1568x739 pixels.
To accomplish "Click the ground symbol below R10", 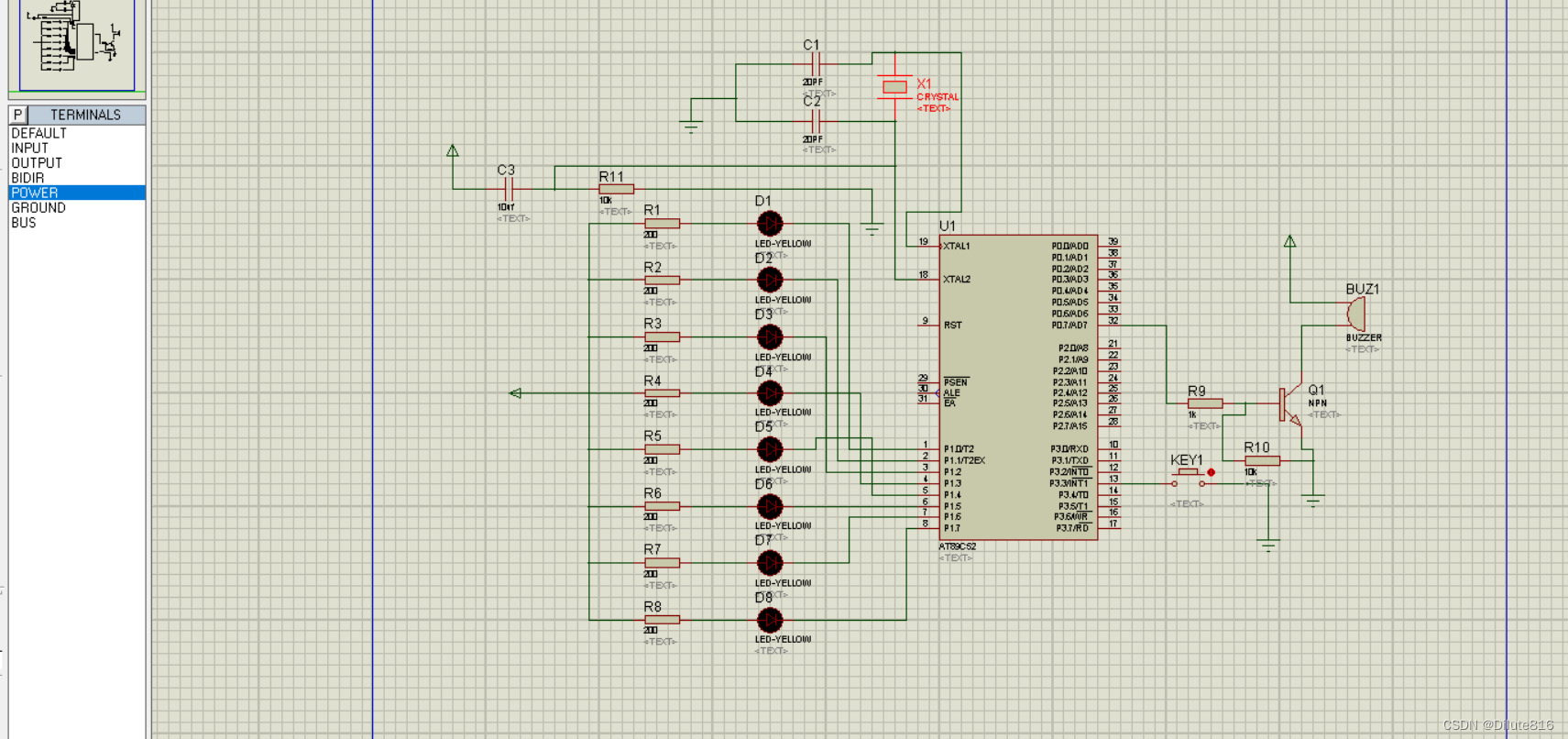I will 1268,546.
